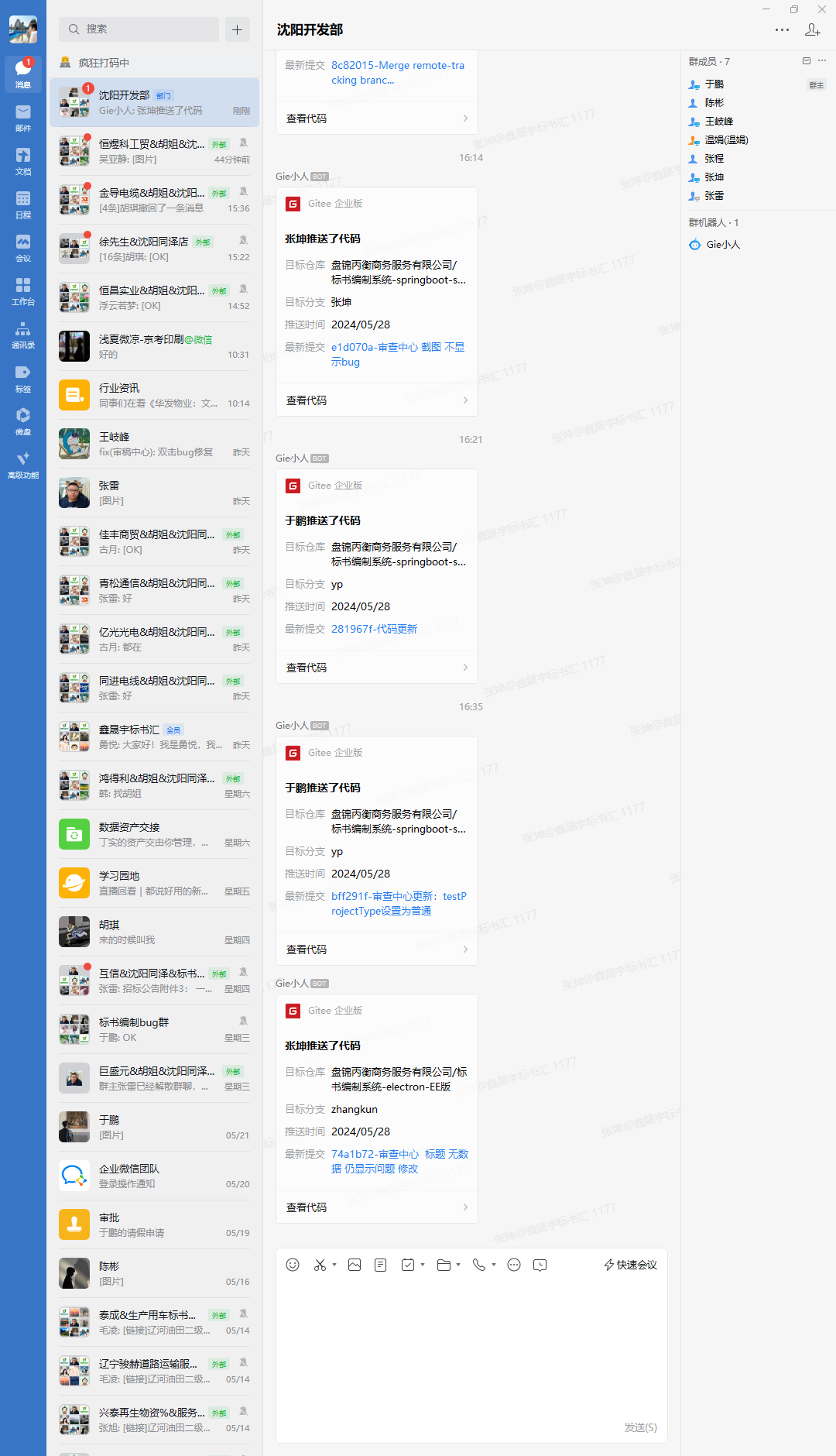Expand 查看代码 chevron under 281967f commit
Viewport: 836px width, 1456px height.
coord(465,668)
